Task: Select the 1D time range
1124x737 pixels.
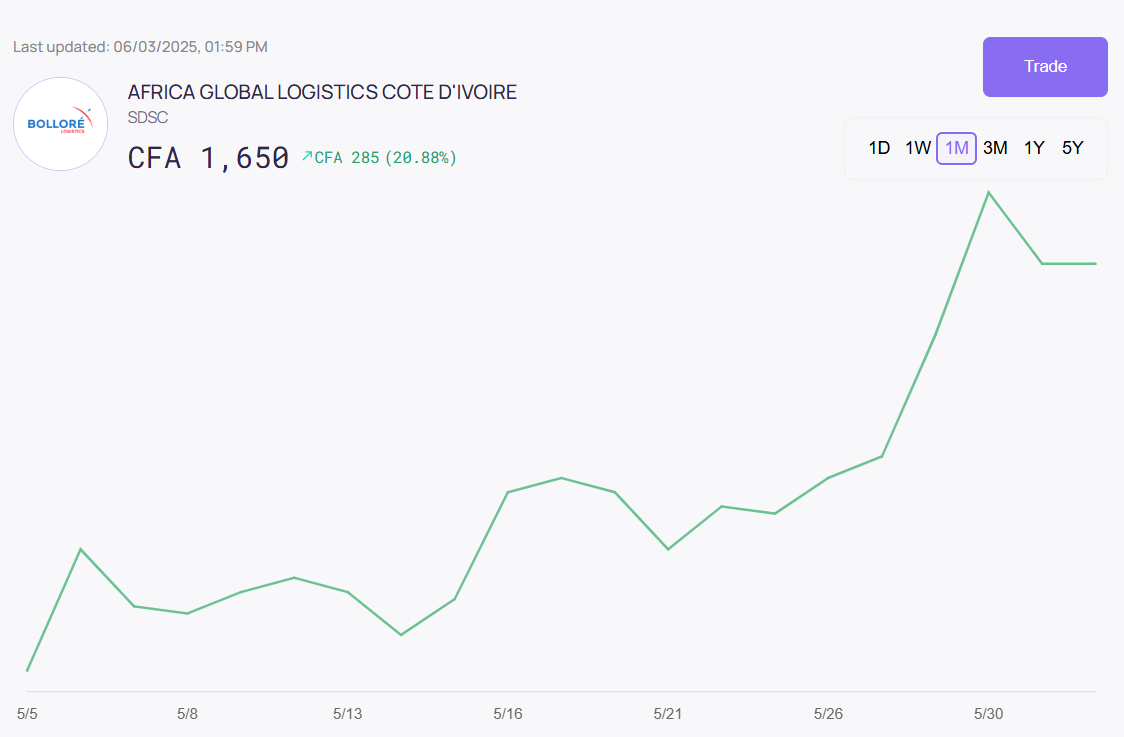Action: coord(879,148)
